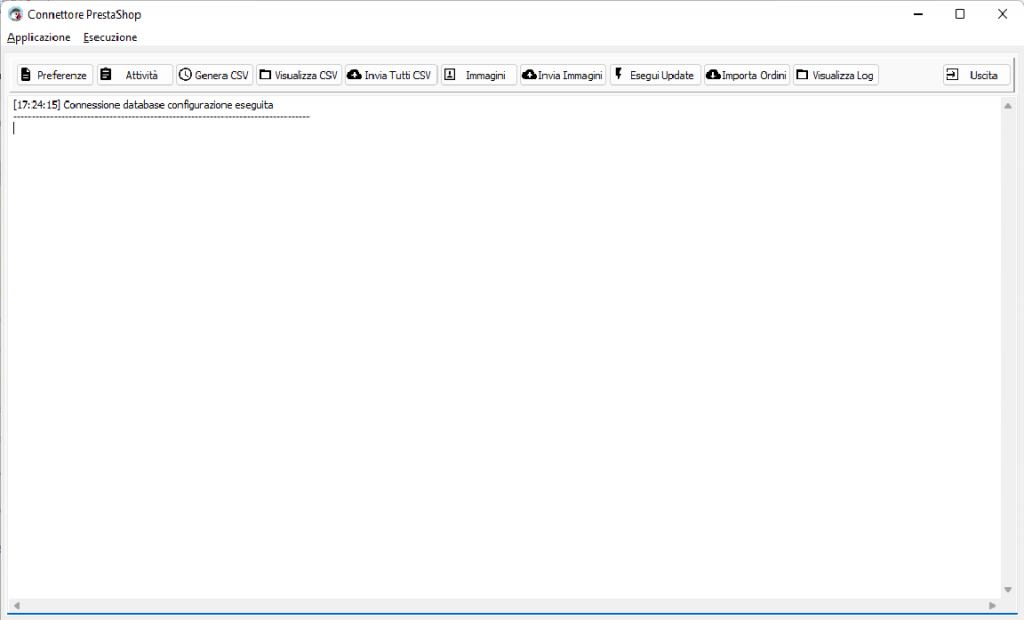Click Uscita button text

point(984,75)
